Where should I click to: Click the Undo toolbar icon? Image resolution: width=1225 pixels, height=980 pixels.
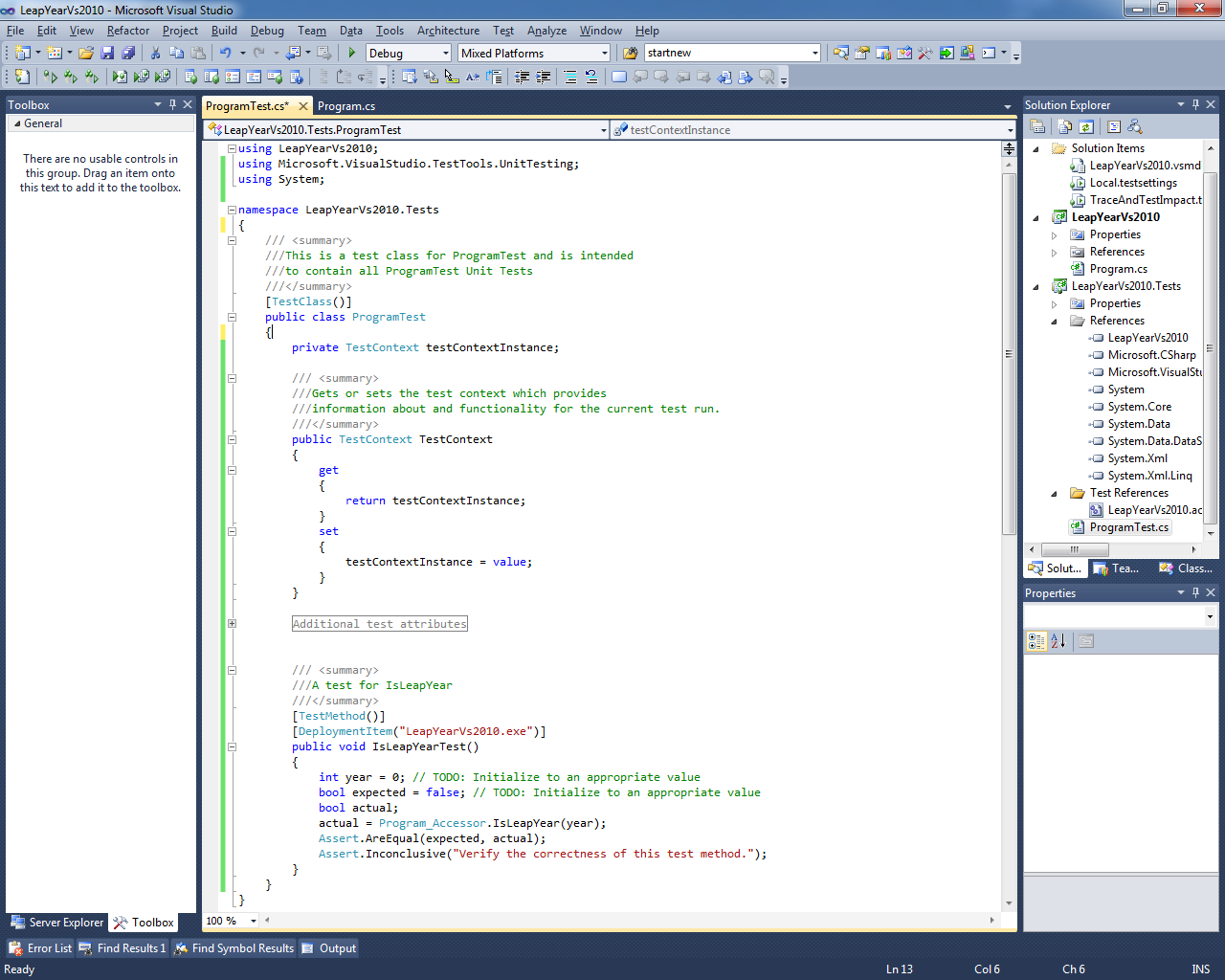(225, 54)
